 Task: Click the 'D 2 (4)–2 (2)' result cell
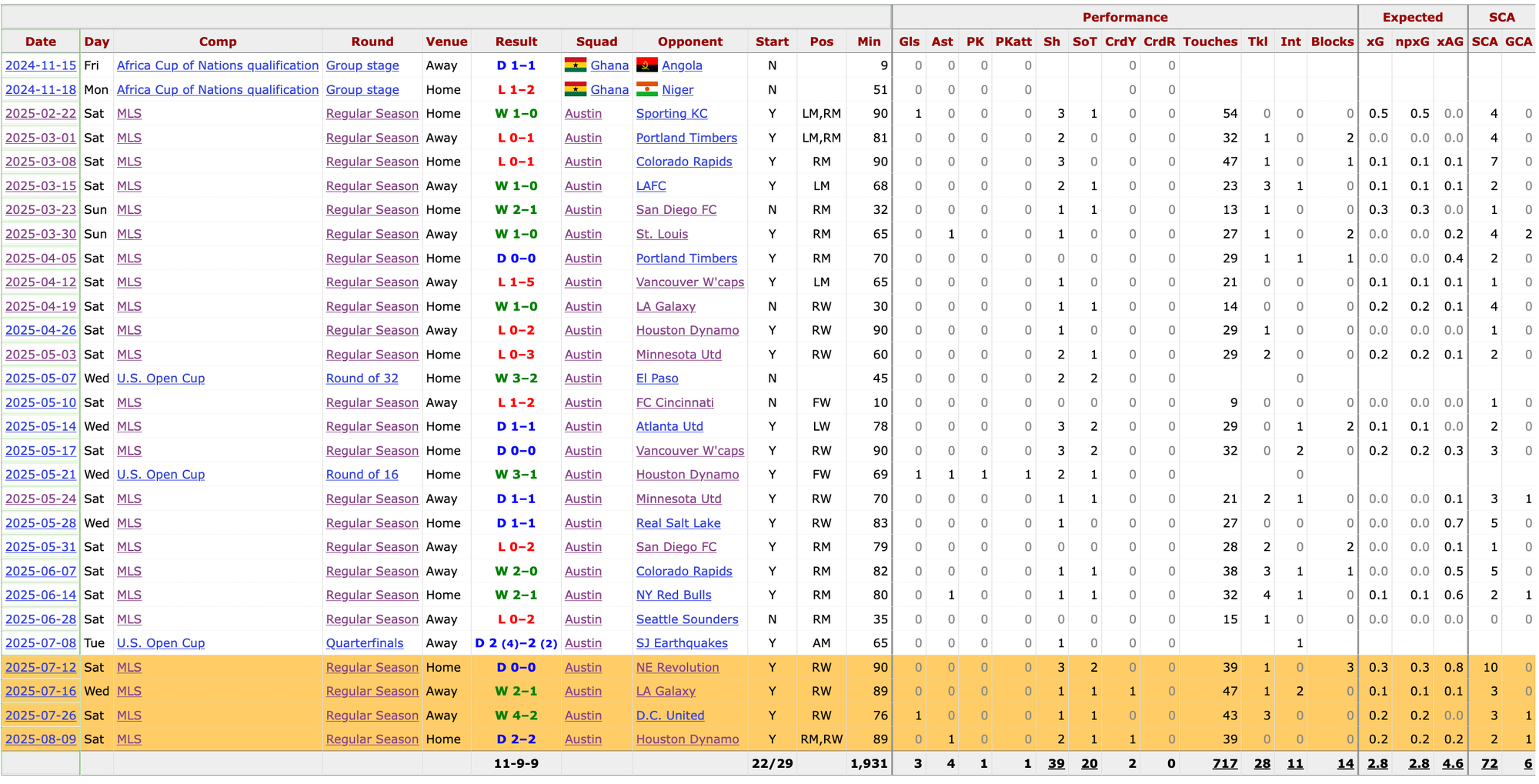coord(516,643)
